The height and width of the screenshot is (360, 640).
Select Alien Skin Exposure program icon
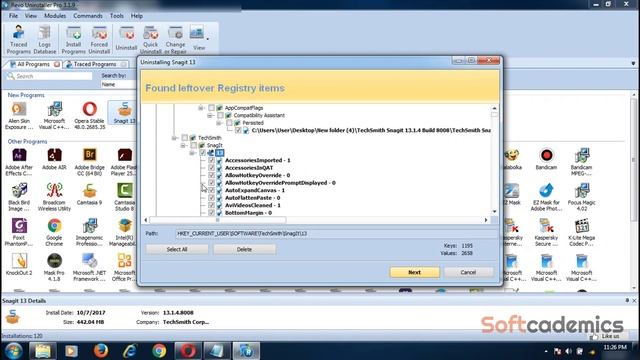pos(19,116)
